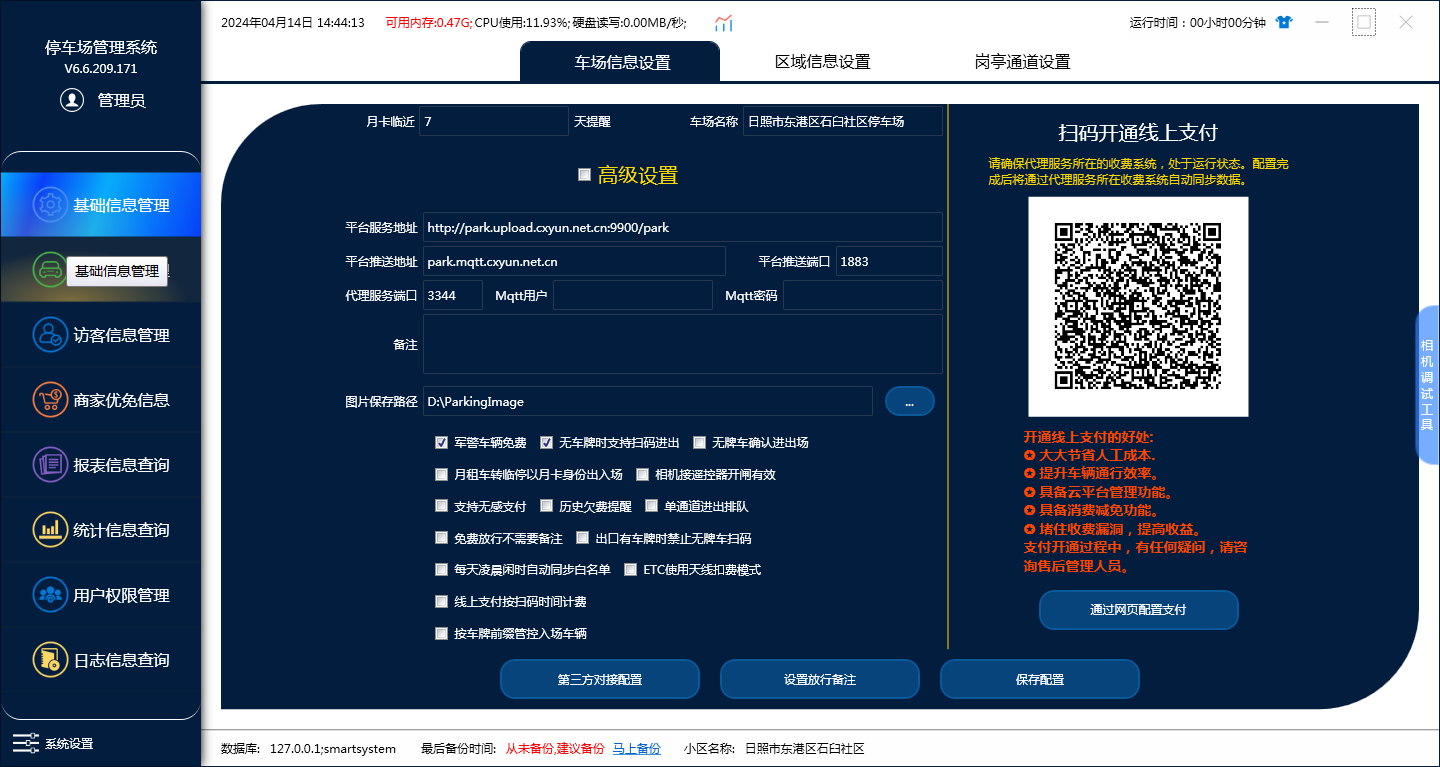The width and height of the screenshot is (1440, 767).
Task: Check 免费放行不需要备注
Action: point(442,538)
